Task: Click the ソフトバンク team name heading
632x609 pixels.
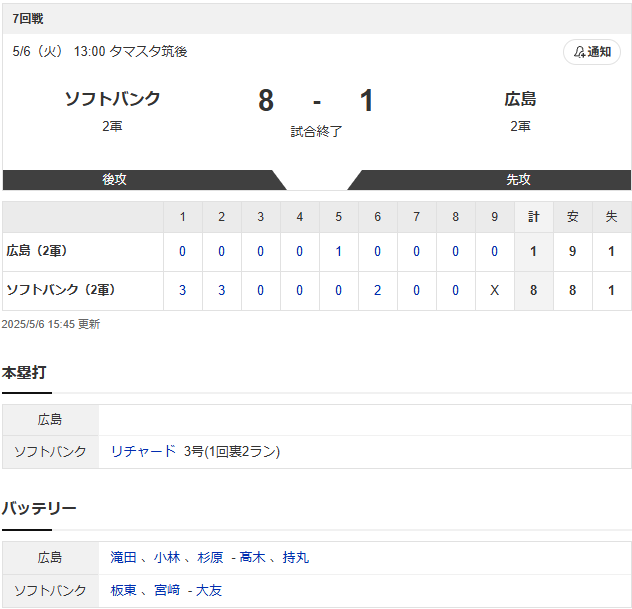Action: (112, 99)
